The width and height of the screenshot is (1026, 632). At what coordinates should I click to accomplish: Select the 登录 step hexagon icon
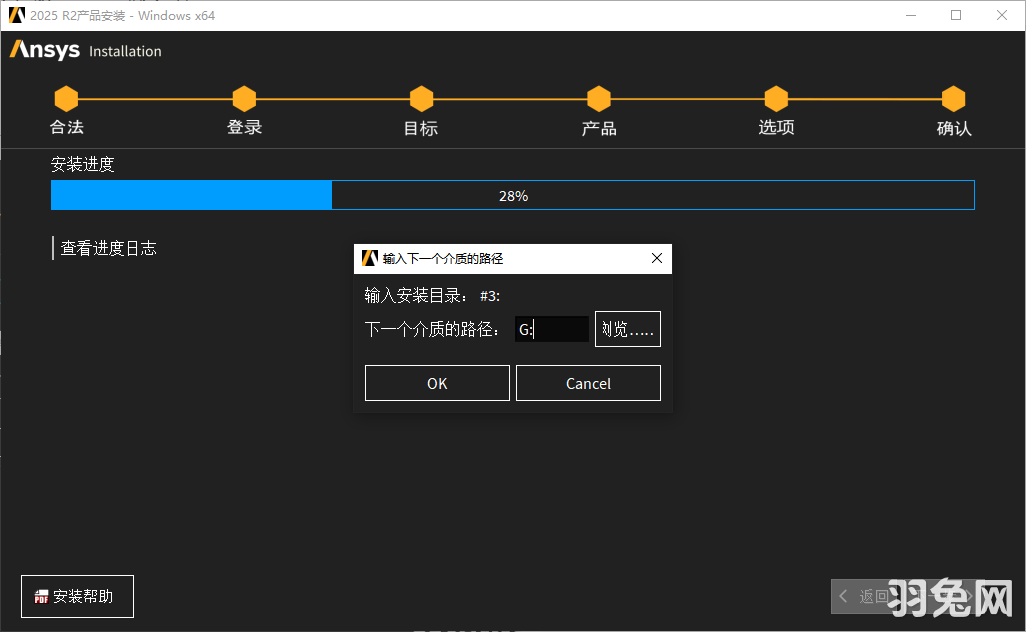coord(244,99)
